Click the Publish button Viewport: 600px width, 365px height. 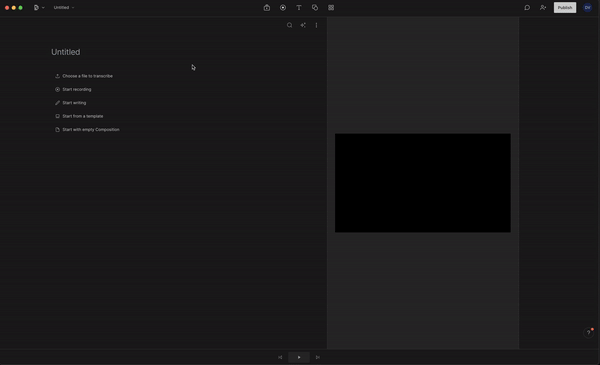565,8
